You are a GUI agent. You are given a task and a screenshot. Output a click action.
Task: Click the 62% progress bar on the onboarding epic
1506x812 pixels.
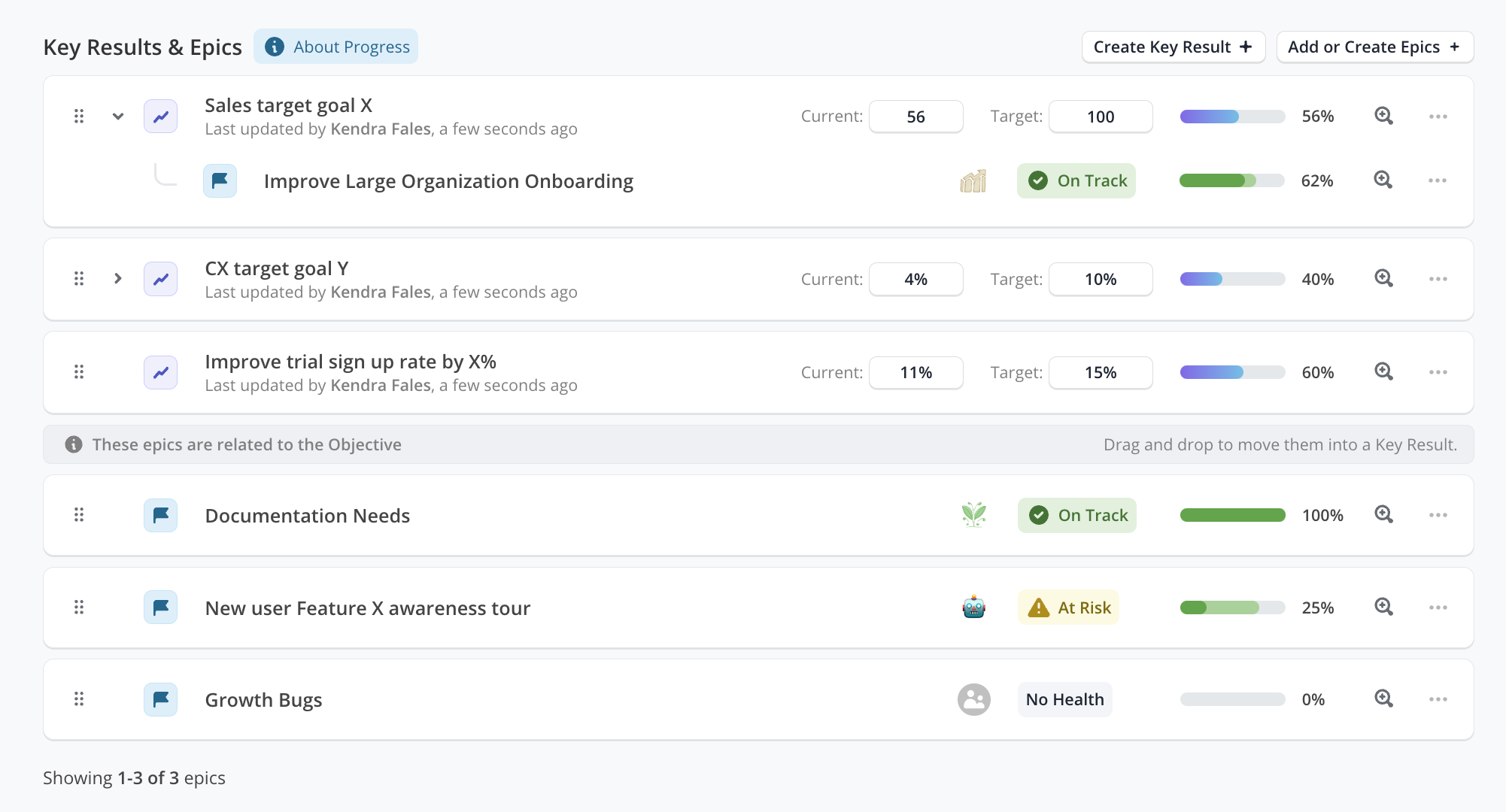pos(1231,180)
